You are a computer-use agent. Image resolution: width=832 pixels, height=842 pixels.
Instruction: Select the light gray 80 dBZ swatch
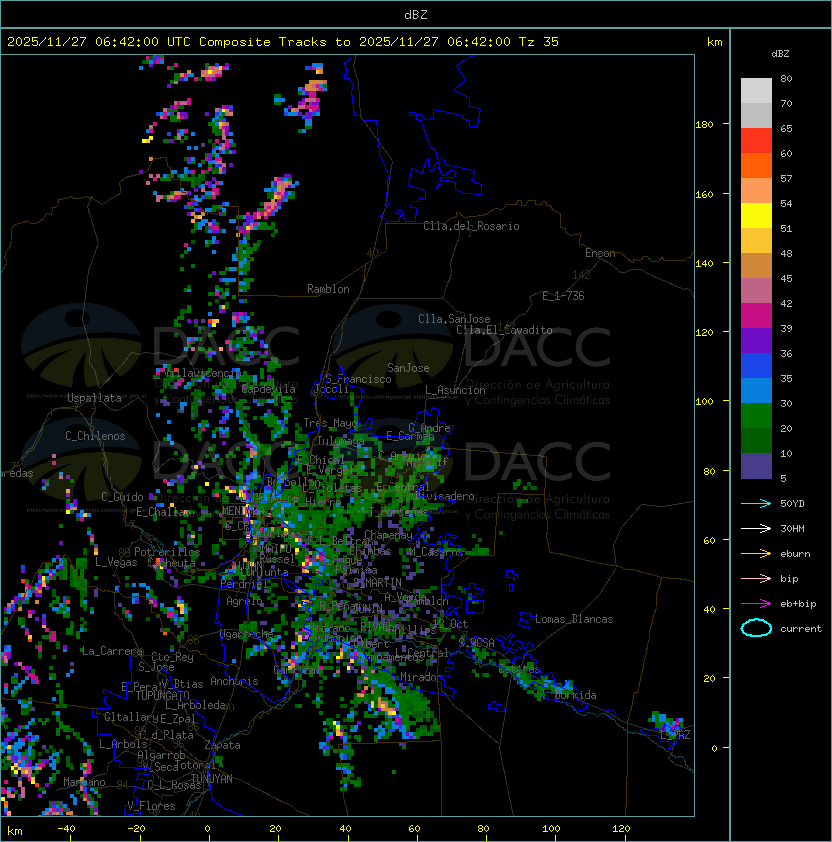(x=756, y=90)
